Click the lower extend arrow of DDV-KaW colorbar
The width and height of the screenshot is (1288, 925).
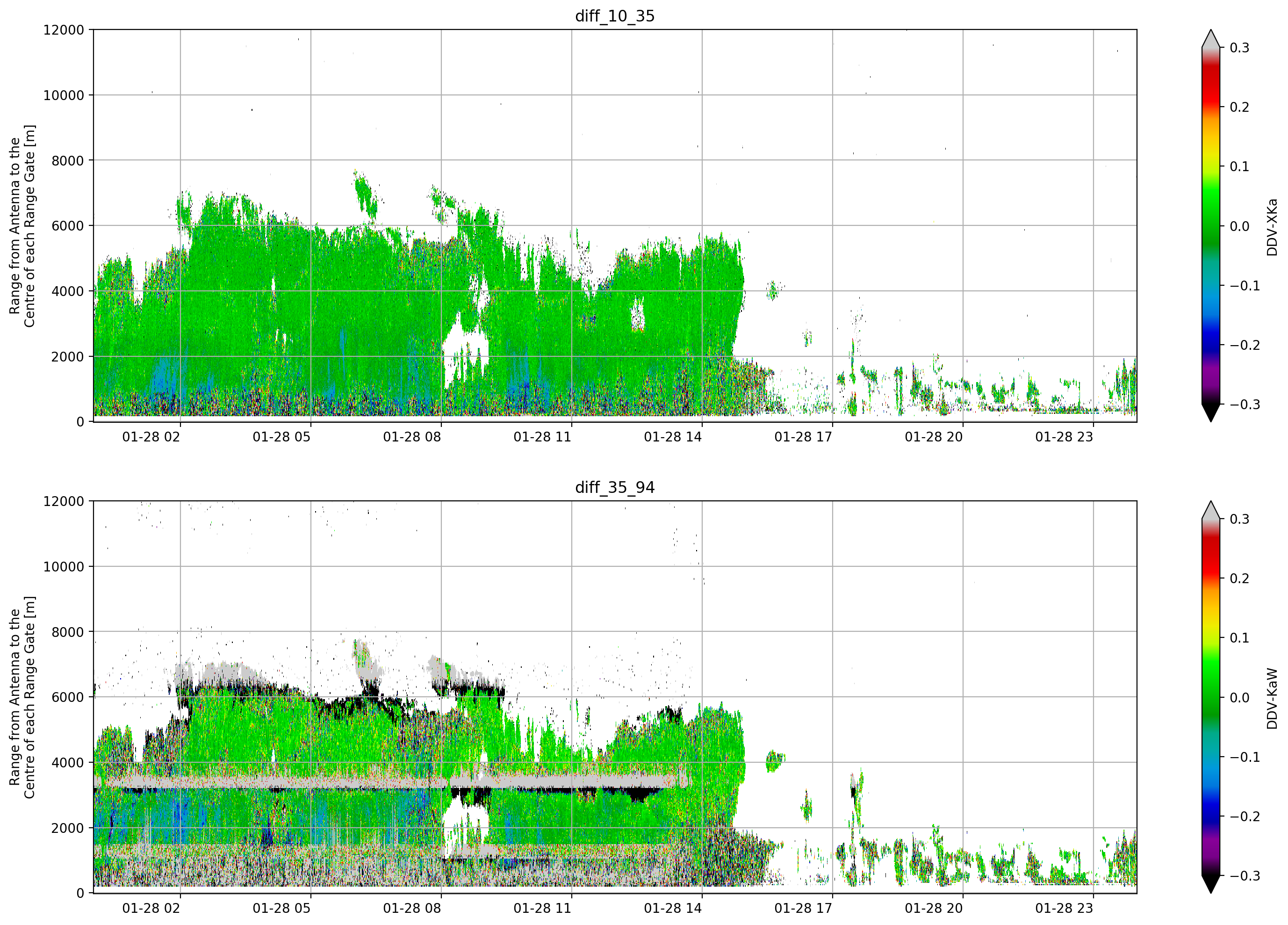coord(1211,884)
